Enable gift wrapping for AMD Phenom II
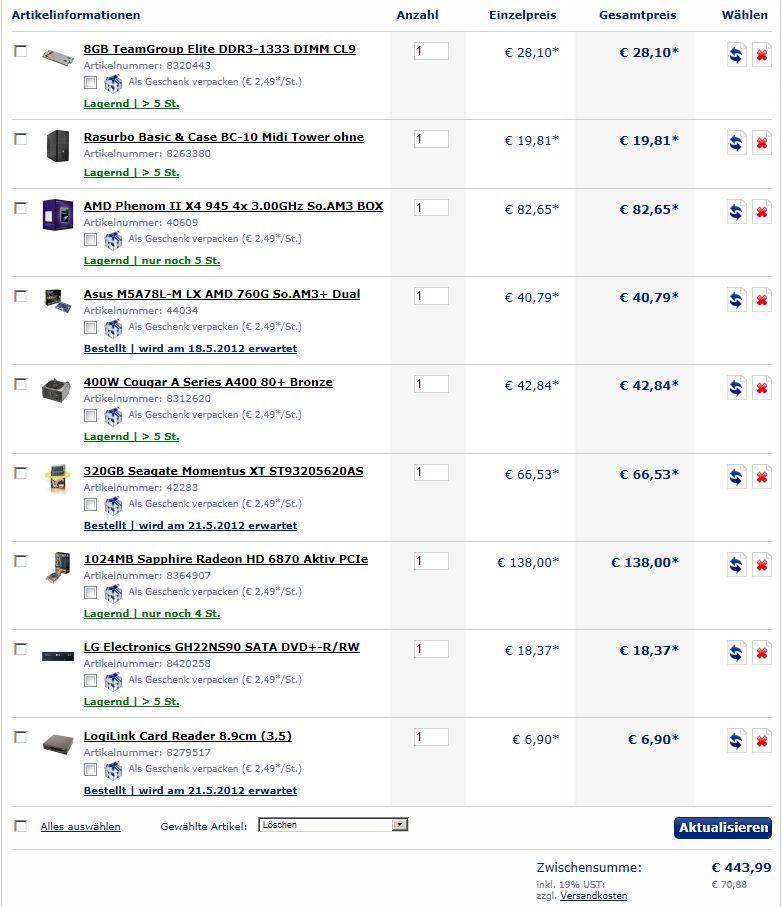Screen dimensions: 782x907 [91, 240]
